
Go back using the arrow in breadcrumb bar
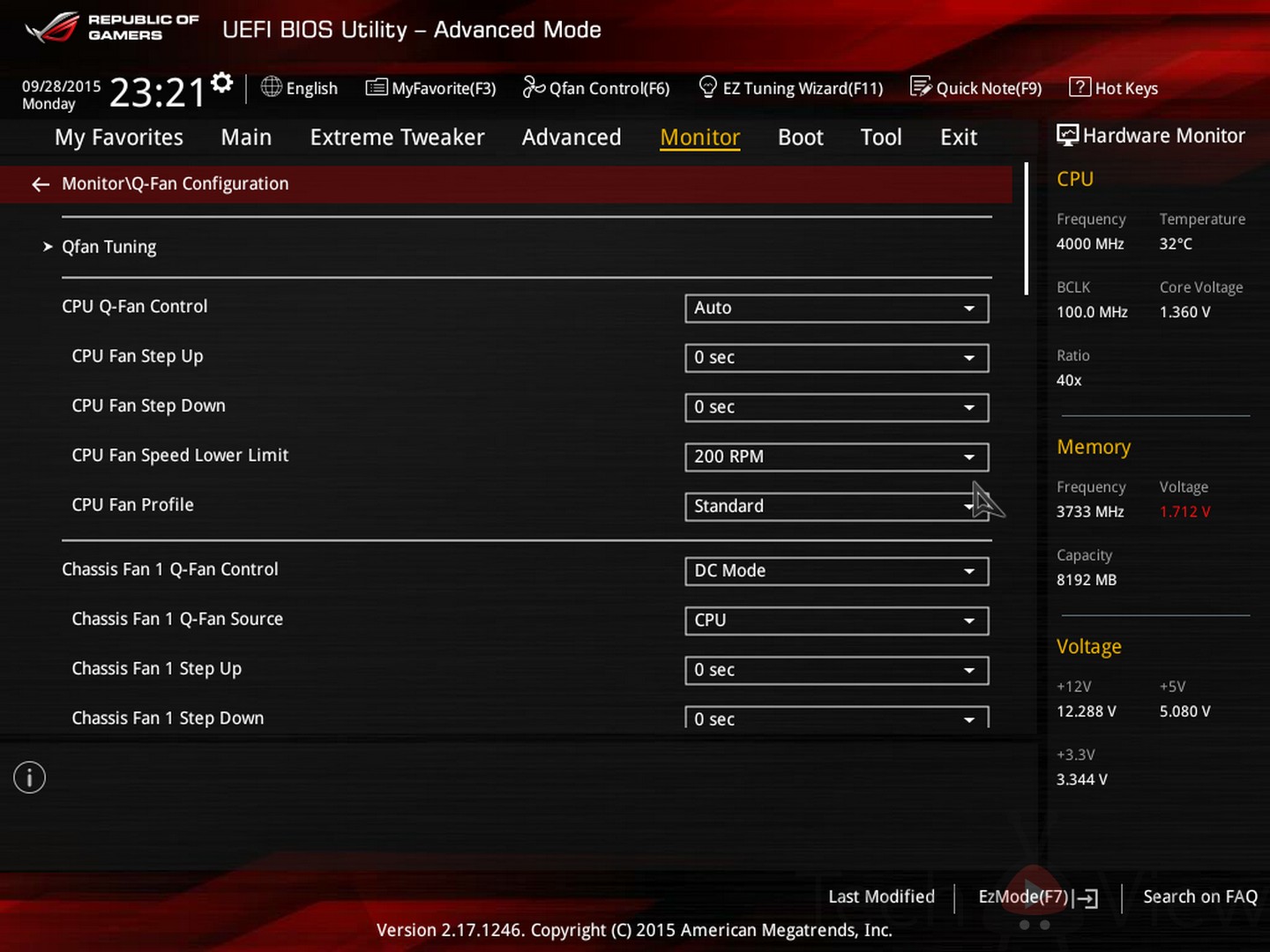(41, 184)
